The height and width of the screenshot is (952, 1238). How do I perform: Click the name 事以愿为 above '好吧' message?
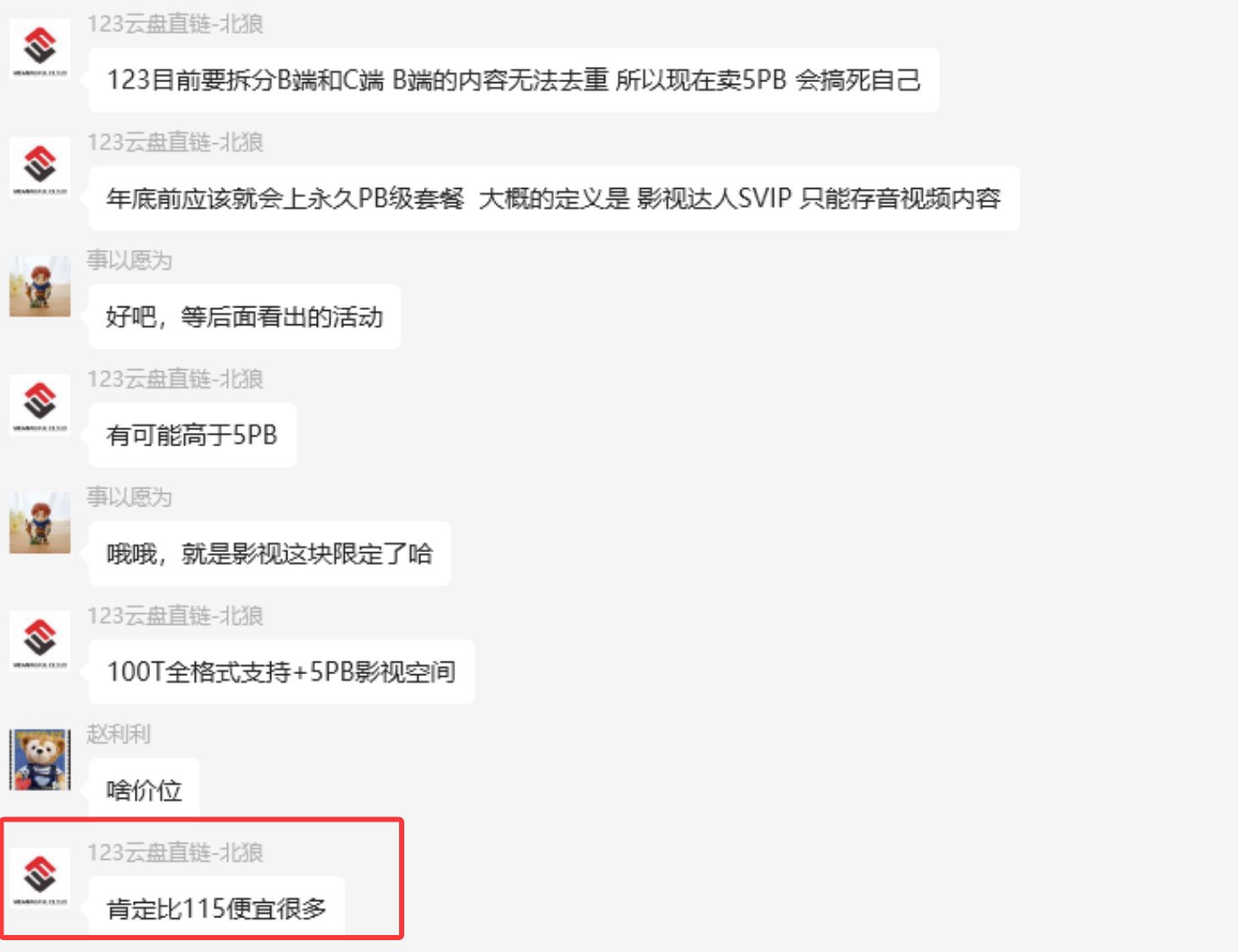[x=130, y=260]
